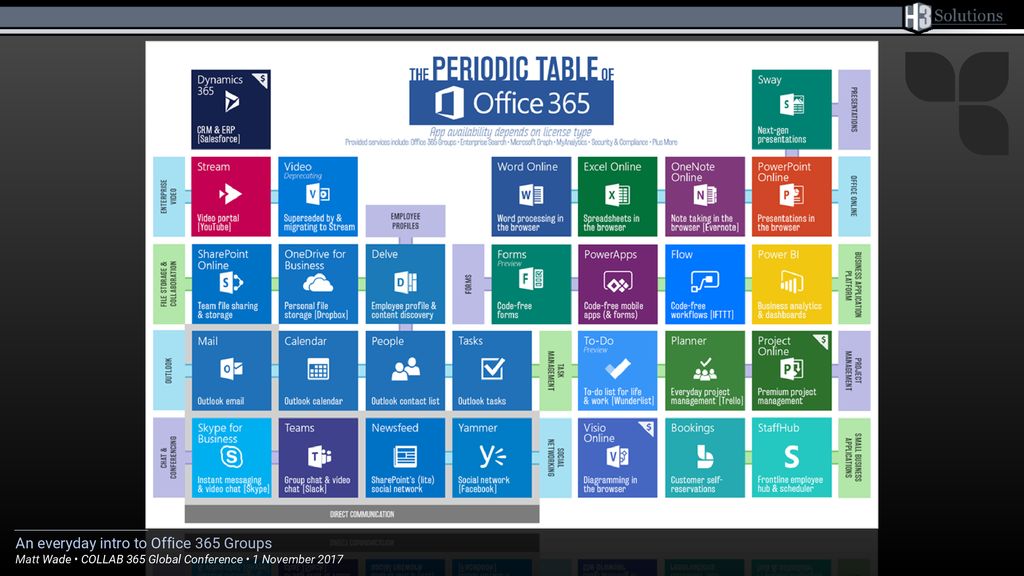The width and height of the screenshot is (1024, 576).
Task: Open the Yammer Y icon
Action: [x=492, y=456]
